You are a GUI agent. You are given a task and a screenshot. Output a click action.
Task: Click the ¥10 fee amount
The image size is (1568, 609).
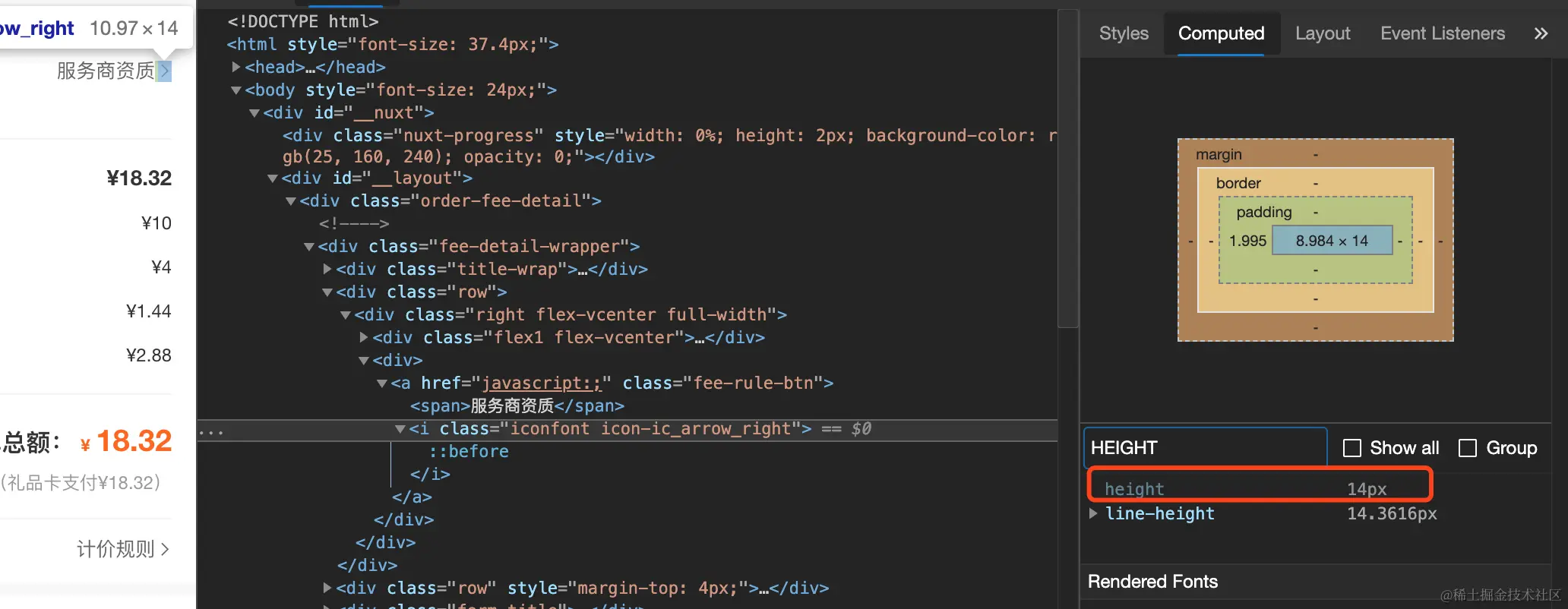click(156, 223)
